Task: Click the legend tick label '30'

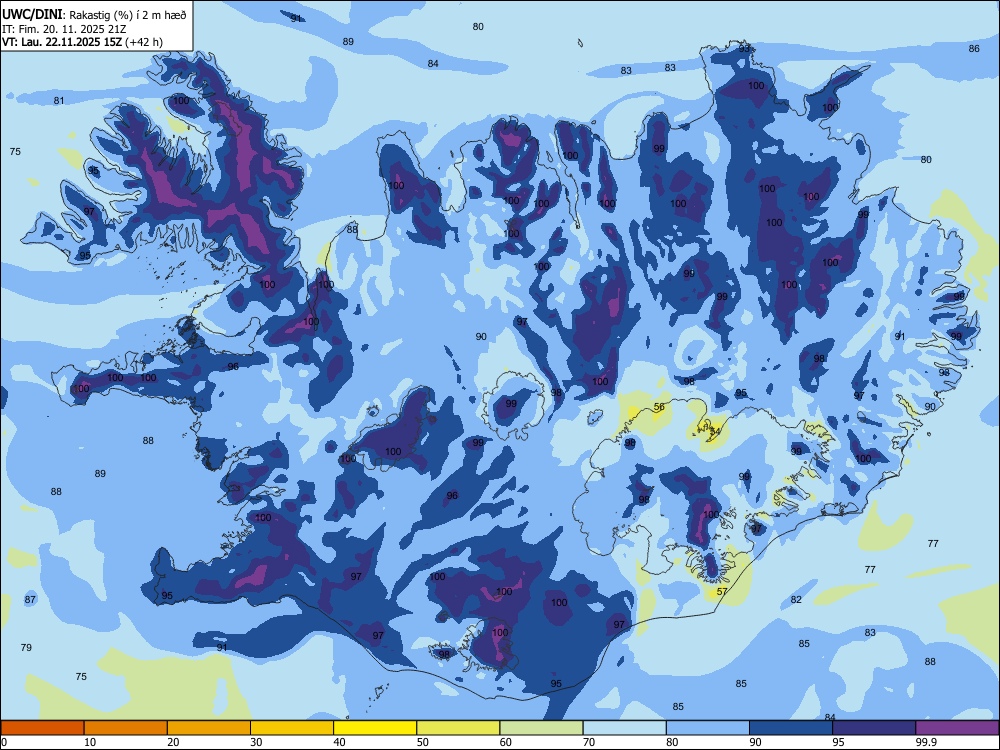Action: click(x=256, y=742)
